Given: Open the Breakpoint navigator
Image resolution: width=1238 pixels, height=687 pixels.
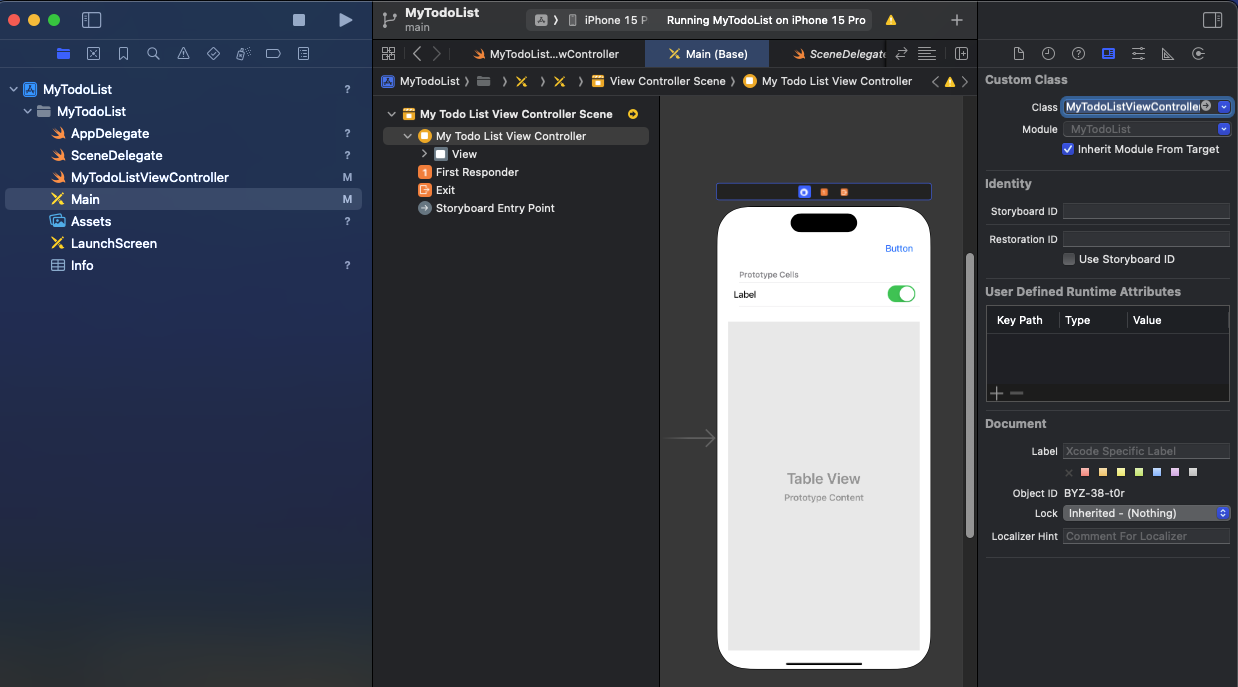Looking at the screenshot, I should (x=273, y=54).
